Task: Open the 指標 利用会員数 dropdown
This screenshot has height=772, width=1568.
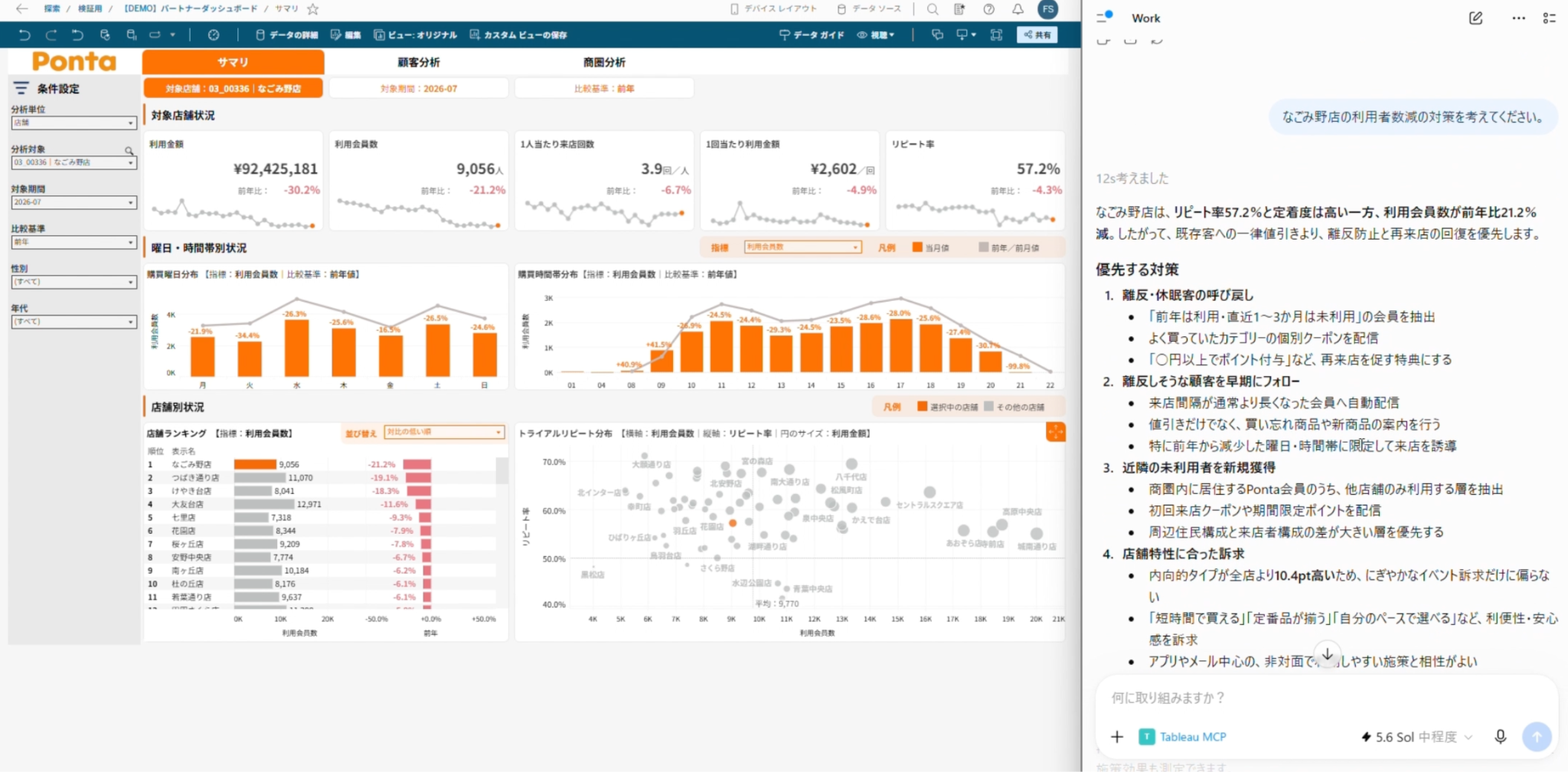Action: (802, 247)
